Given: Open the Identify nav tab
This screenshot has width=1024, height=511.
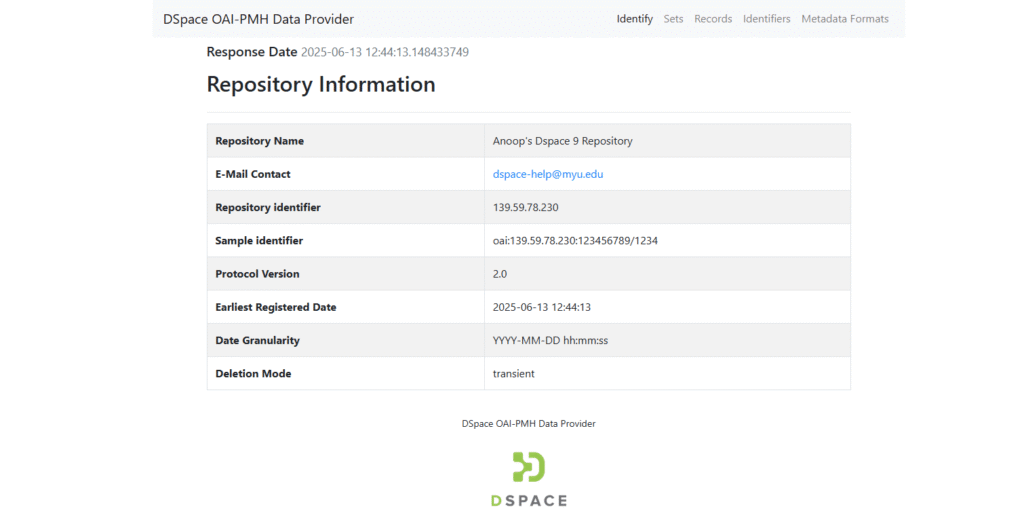Looking at the screenshot, I should click(634, 19).
